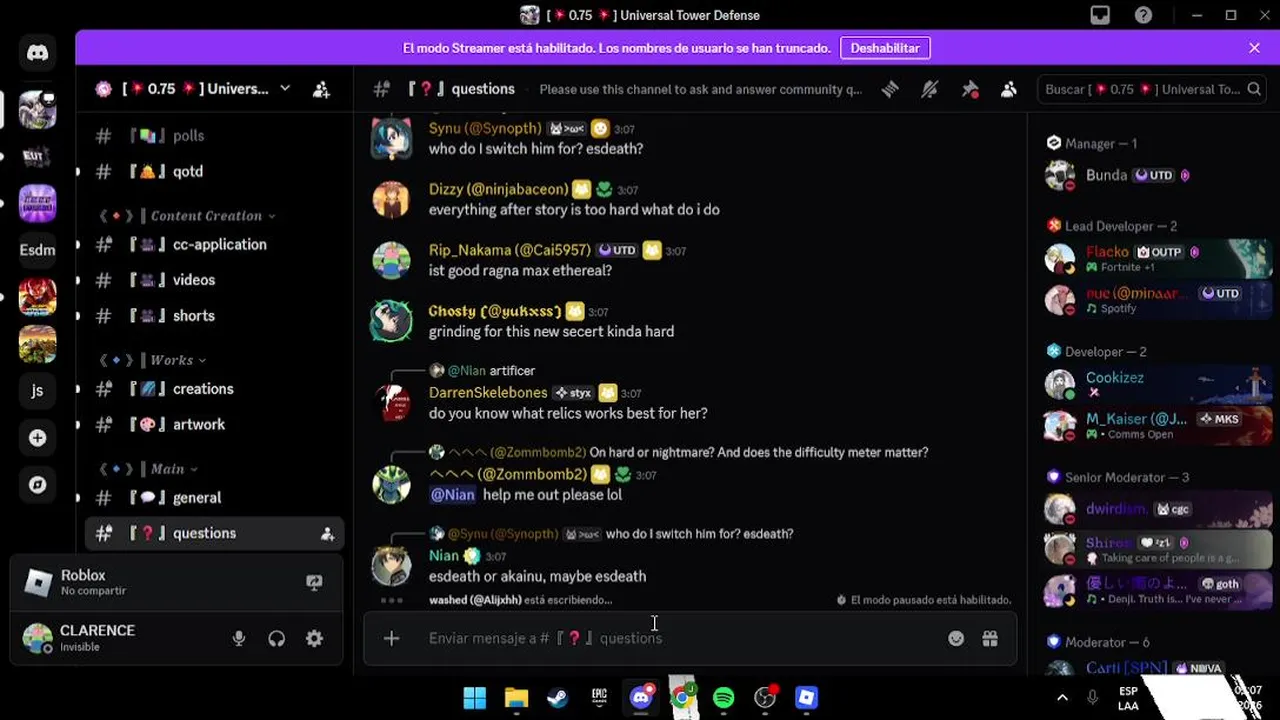Open the Threads icon in channel header

point(889,89)
